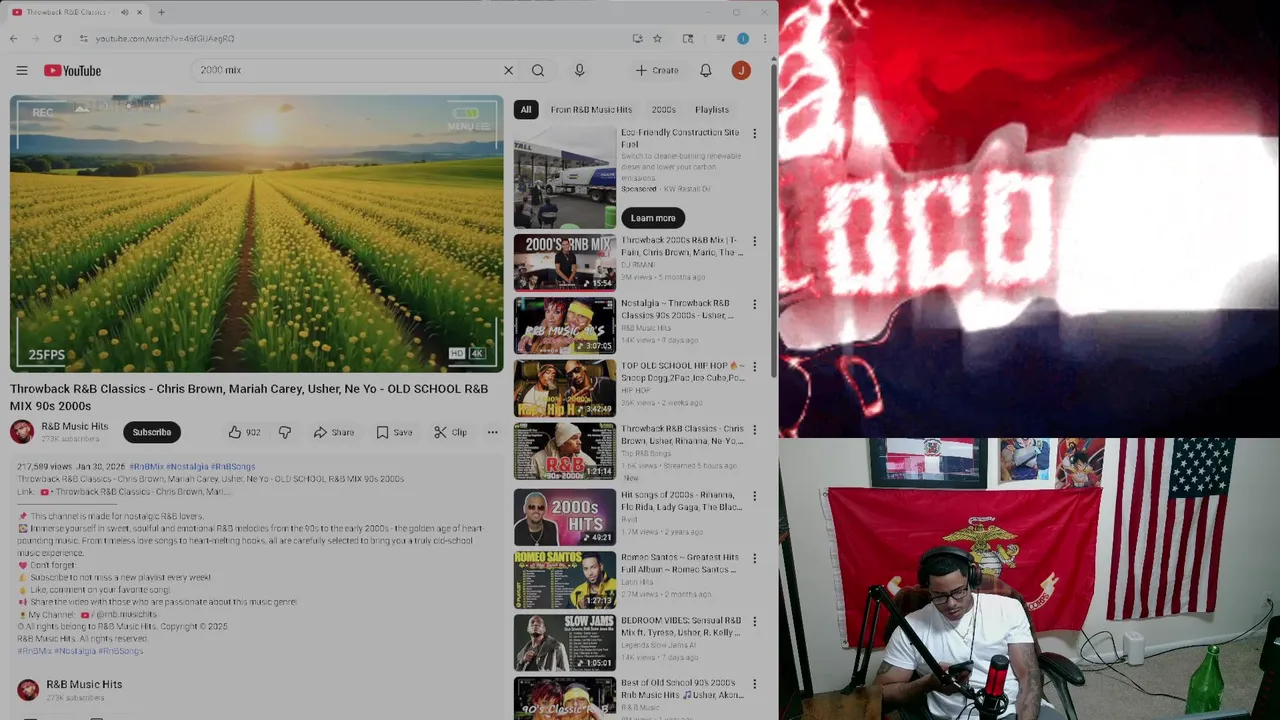Open the browser three-dot menu
Screen dimensions: 1280x720
pos(765,38)
